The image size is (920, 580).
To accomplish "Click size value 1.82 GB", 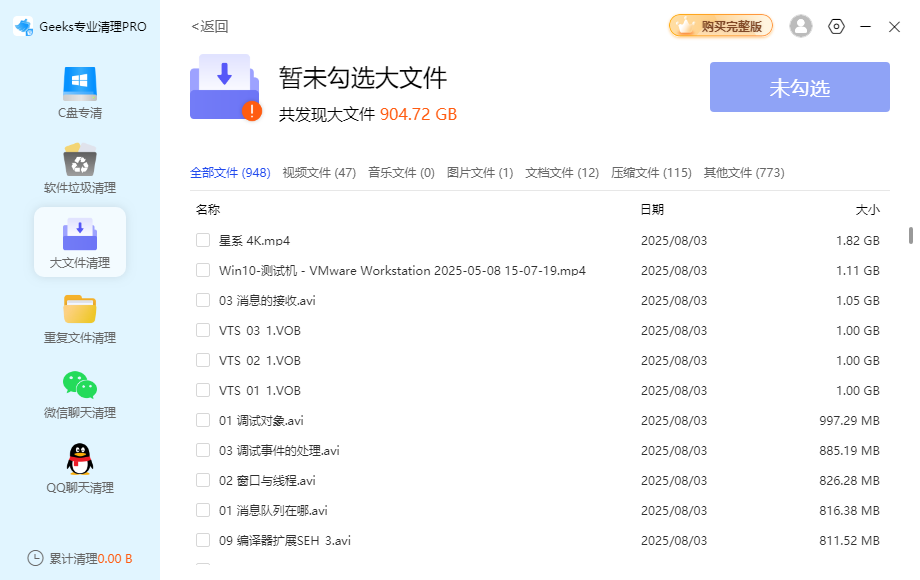I will click(x=858, y=240).
